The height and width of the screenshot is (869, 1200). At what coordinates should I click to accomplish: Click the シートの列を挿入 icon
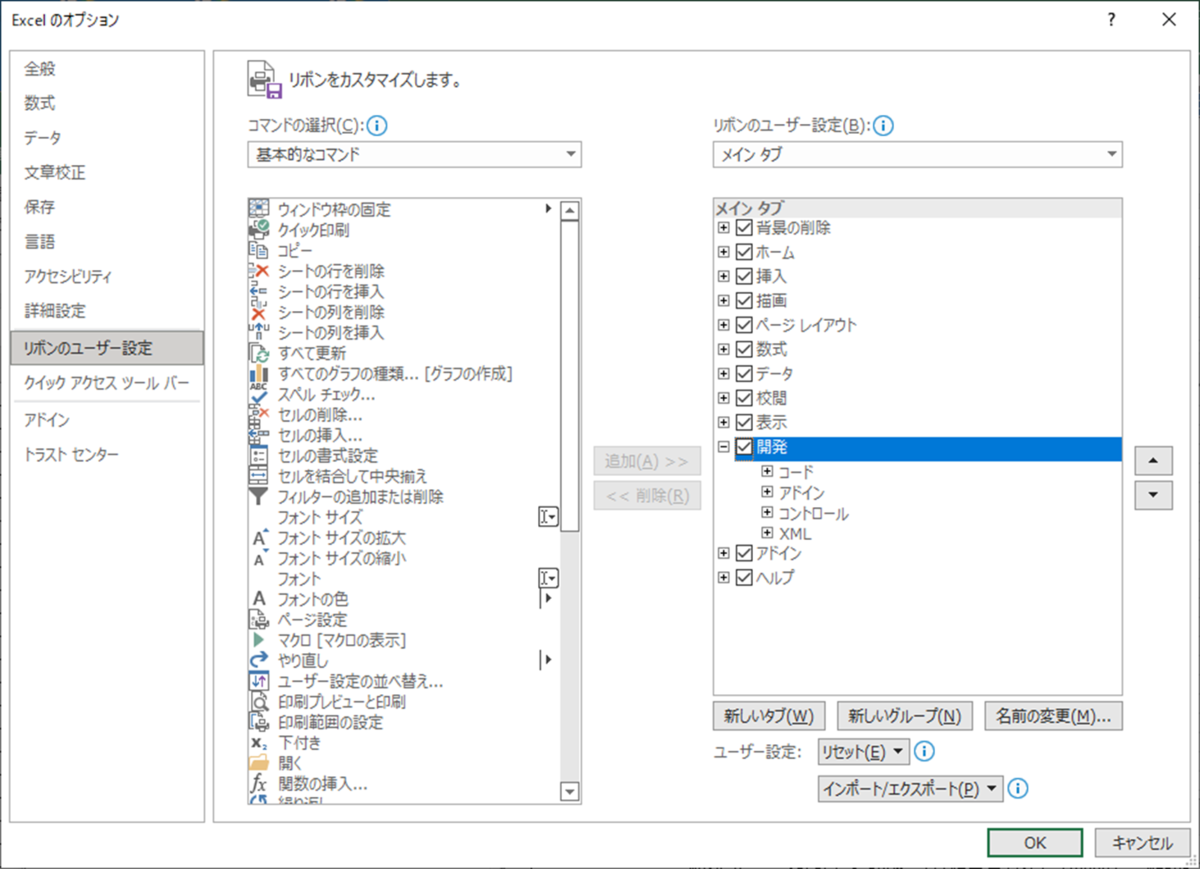pyautogui.click(x=258, y=332)
